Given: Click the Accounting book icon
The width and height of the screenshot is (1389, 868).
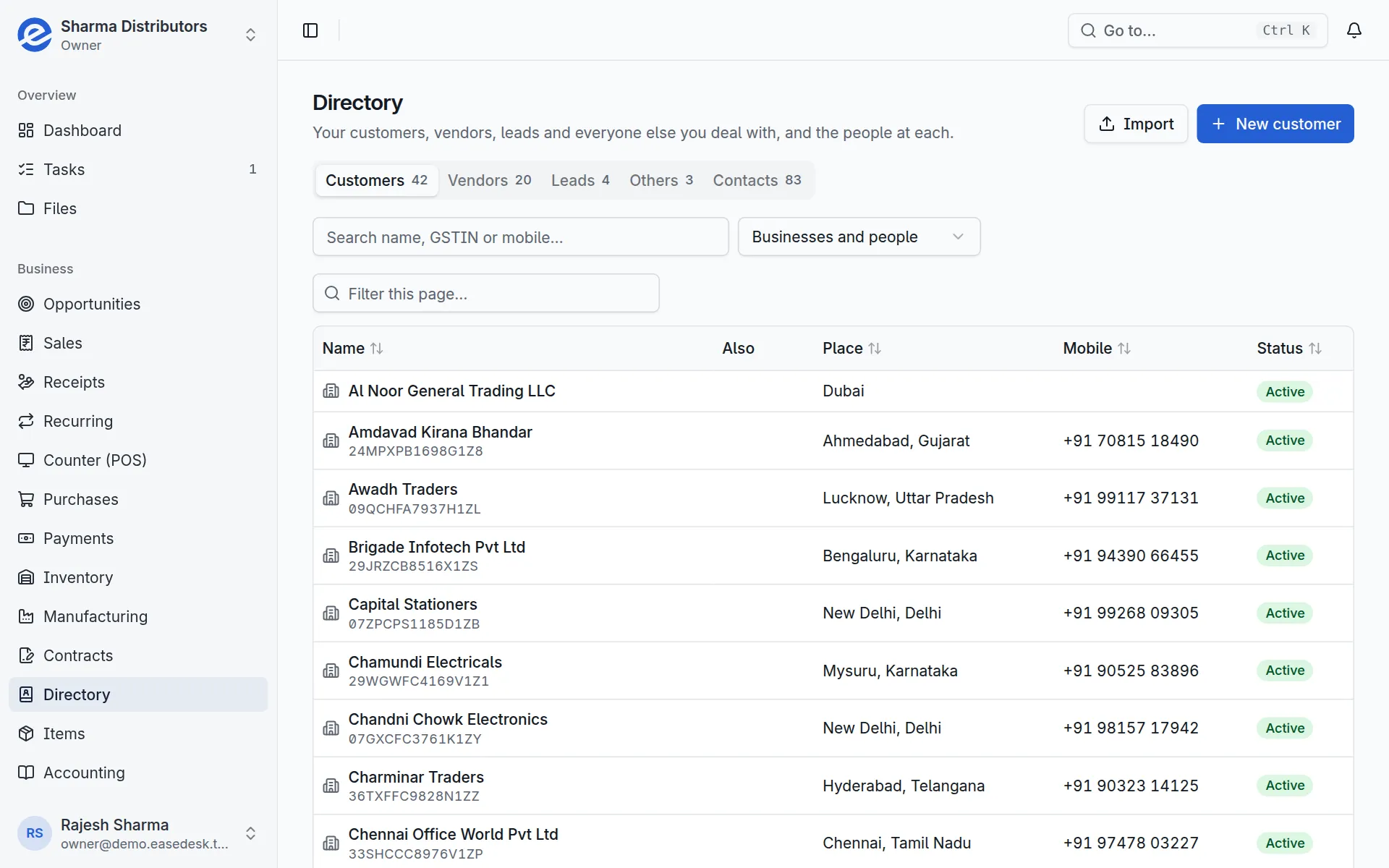Looking at the screenshot, I should [x=26, y=773].
